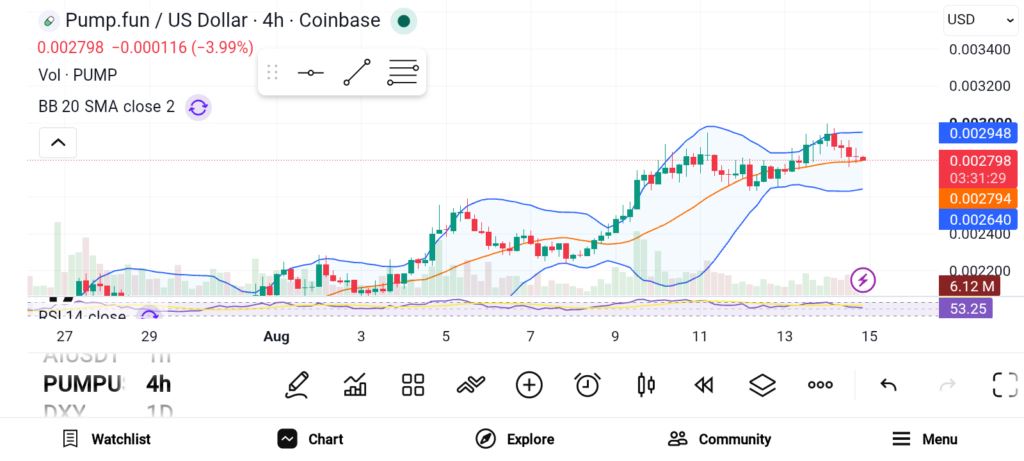Undo the last chart action
1024x461 pixels.
[x=888, y=385]
